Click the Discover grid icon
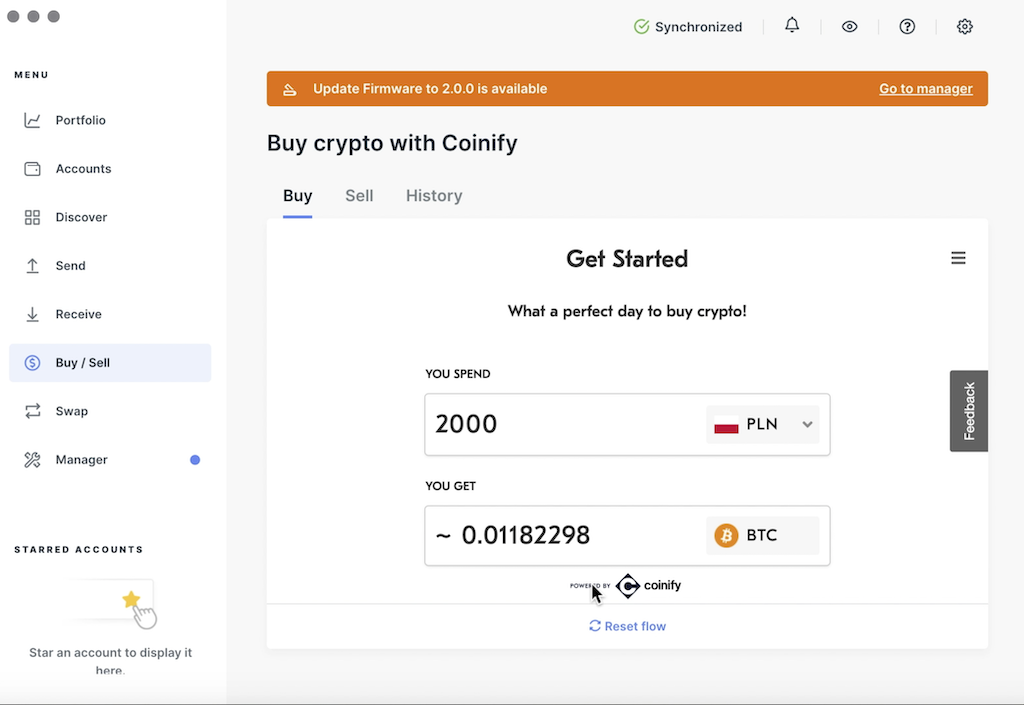The width and height of the screenshot is (1024, 705). 32,217
